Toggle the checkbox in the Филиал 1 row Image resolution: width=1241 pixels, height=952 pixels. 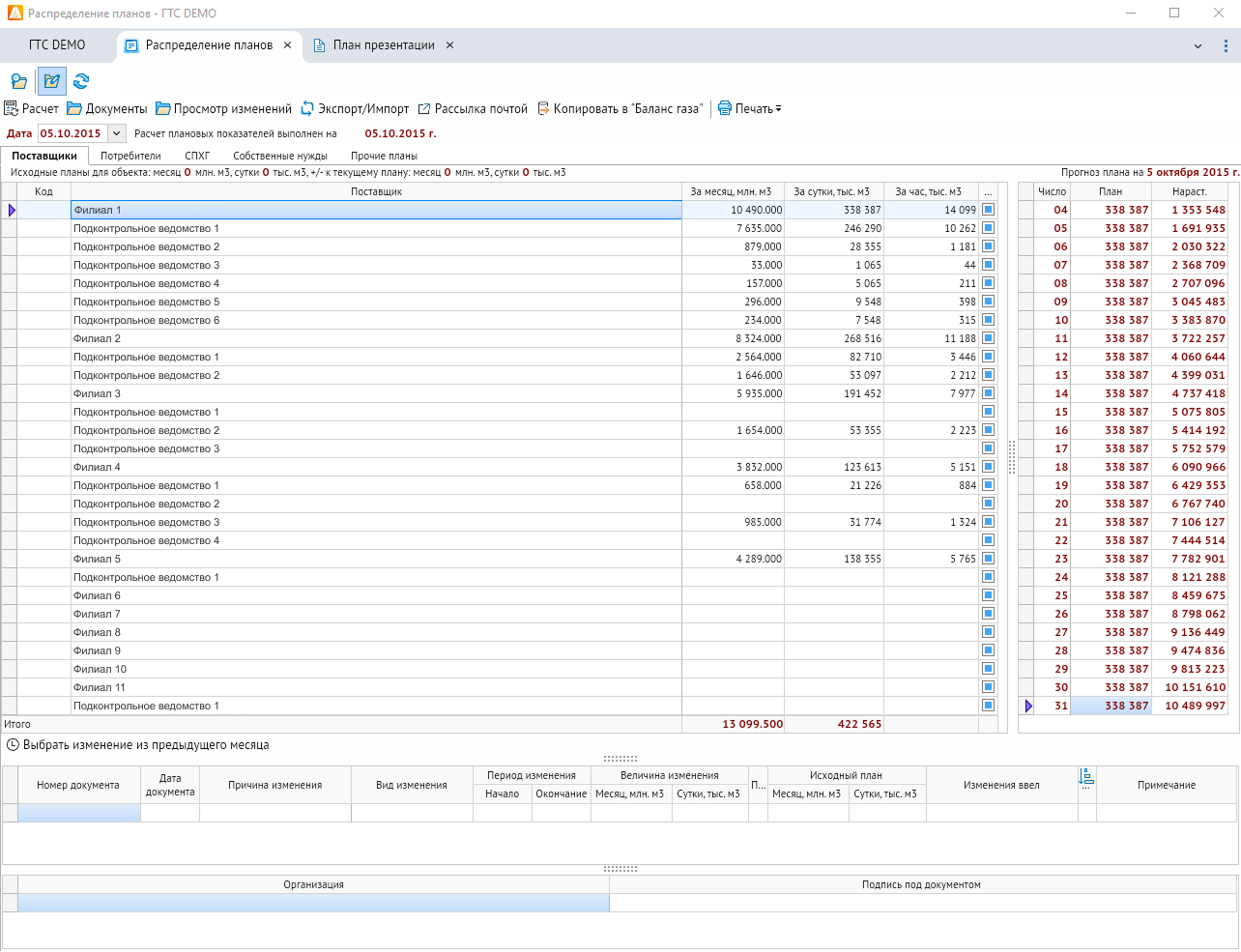click(988, 210)
